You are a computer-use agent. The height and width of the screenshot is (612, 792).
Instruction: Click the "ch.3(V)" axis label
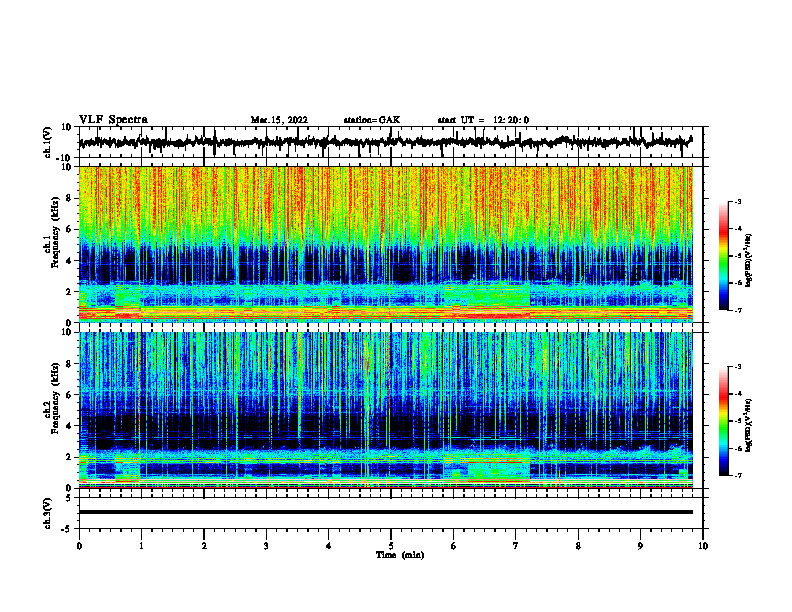[48, 513]
